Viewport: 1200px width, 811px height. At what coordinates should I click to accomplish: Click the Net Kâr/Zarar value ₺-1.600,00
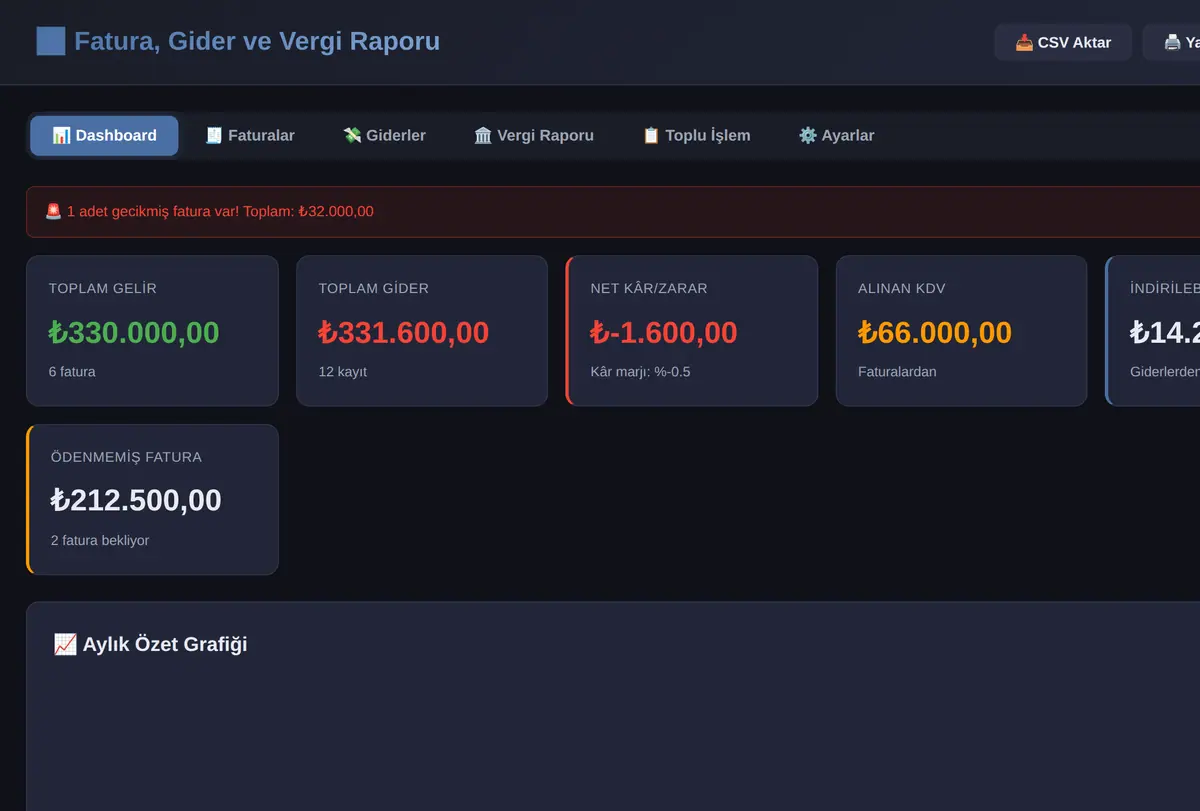[x=664, y=333]
